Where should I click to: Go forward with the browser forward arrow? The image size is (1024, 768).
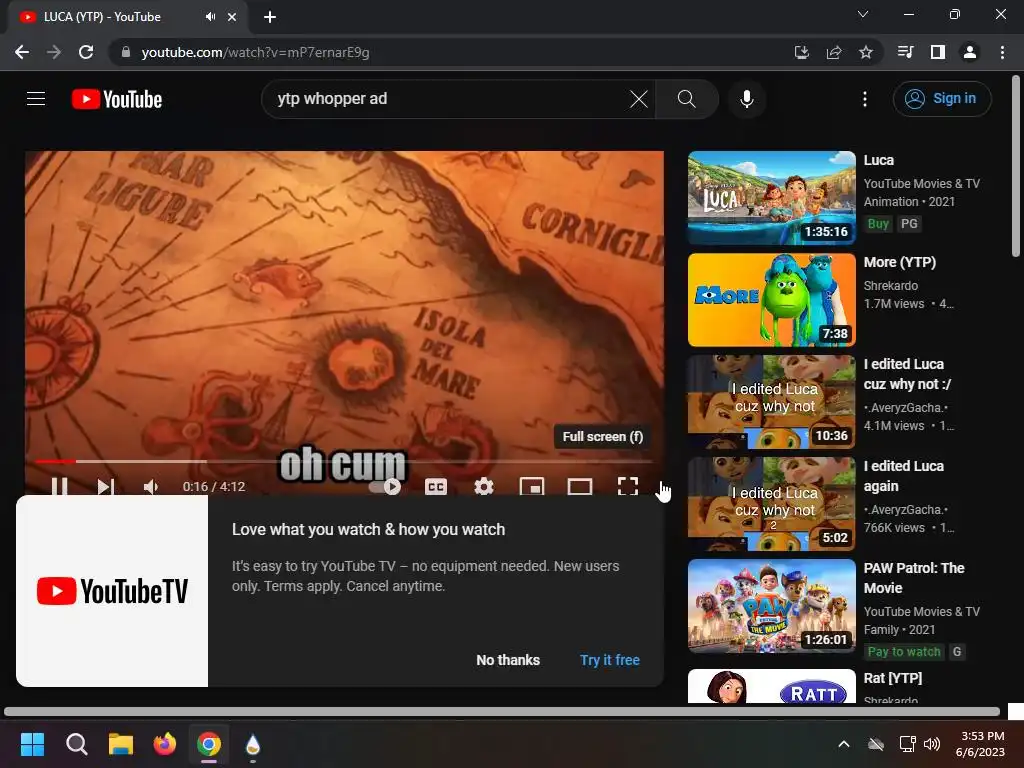click(54, 52)
